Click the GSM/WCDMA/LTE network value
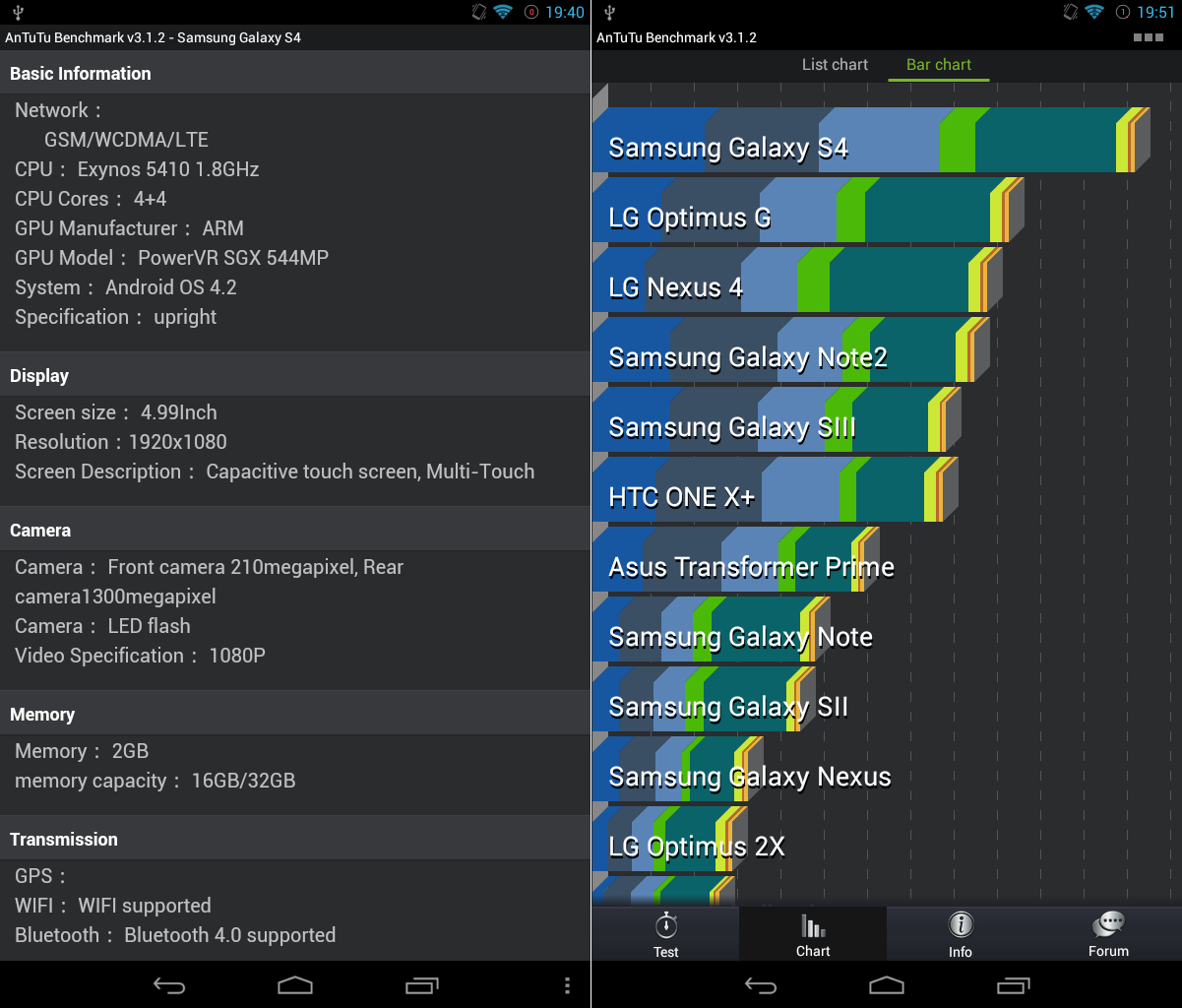 click(126, 140)
